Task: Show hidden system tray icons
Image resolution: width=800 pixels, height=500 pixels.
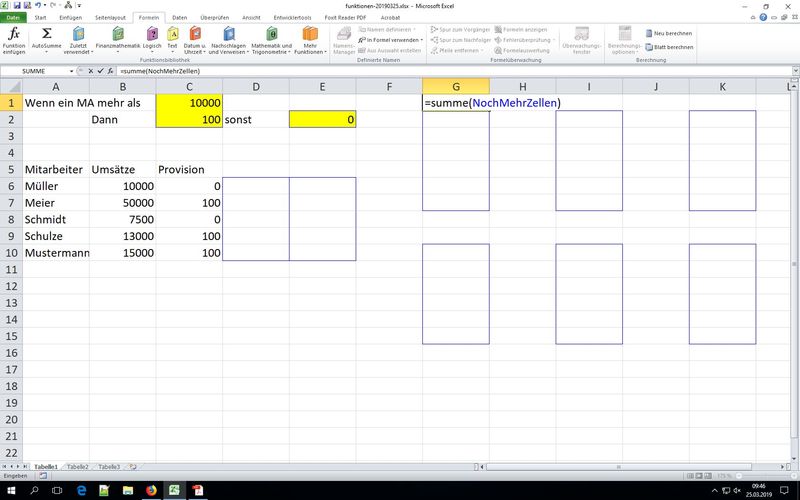Action: pyautogui.click(x=714, y=491)
